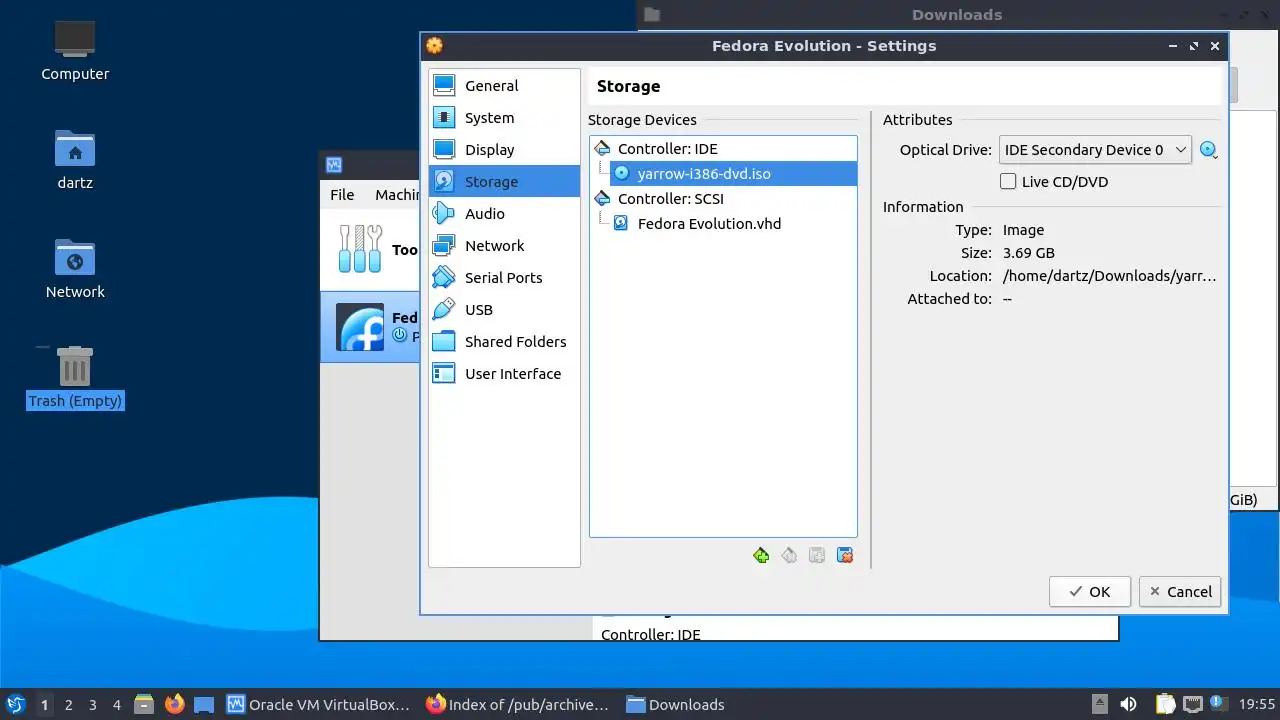Select the Storage settings category
Viewport: 1280px width, 720px height.
504,182
